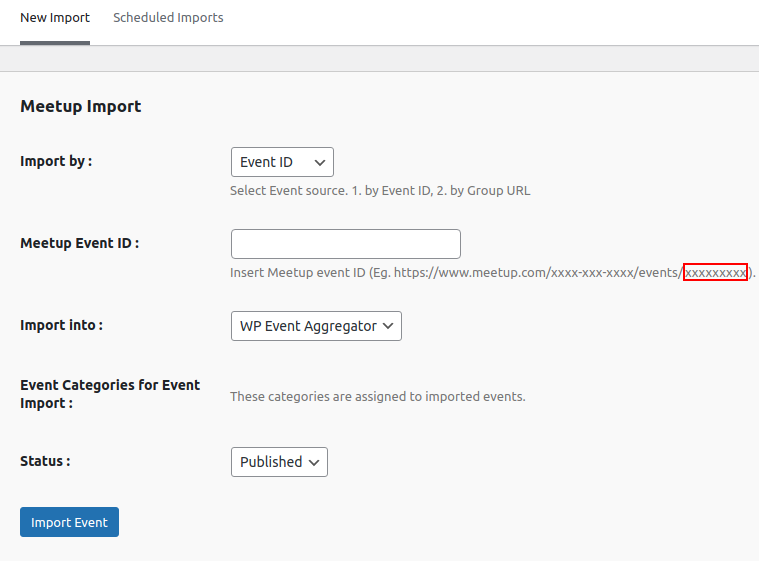Click the chevron arrow in Event ID dropdown
The width and height of the screenshot is (759, 561).
pos(320,162)
